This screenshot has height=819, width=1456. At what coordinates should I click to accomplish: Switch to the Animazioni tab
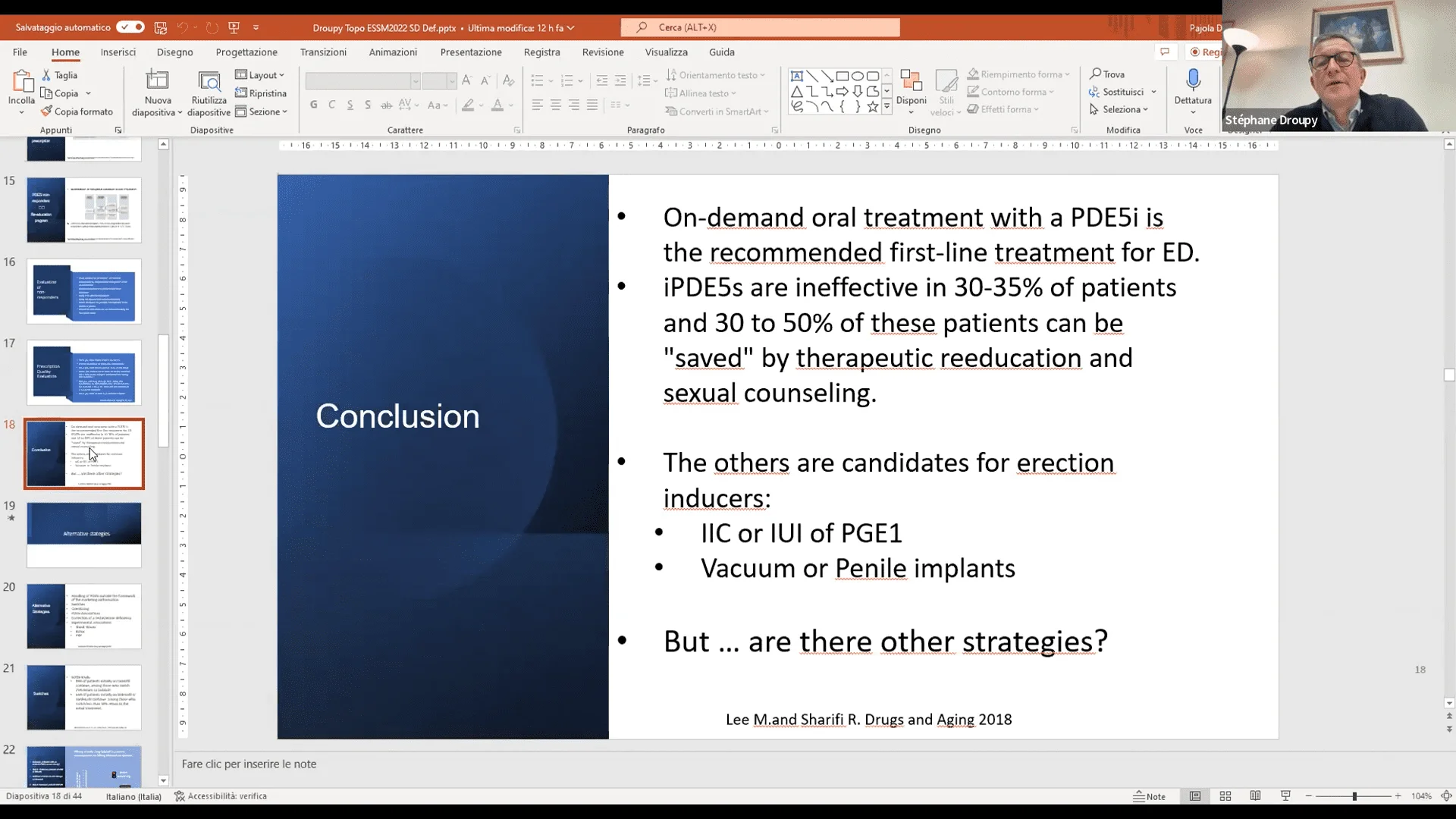tap(393, 52)
